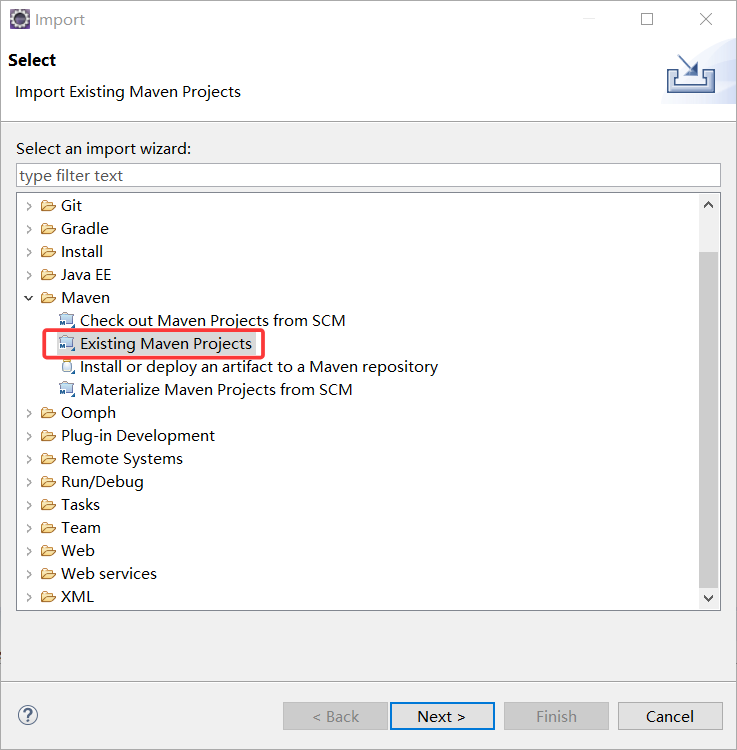Image resolution: width=737 pixels, height=750 pixels.
Task: Expand the XML category
Action: [x=29, y=596]
